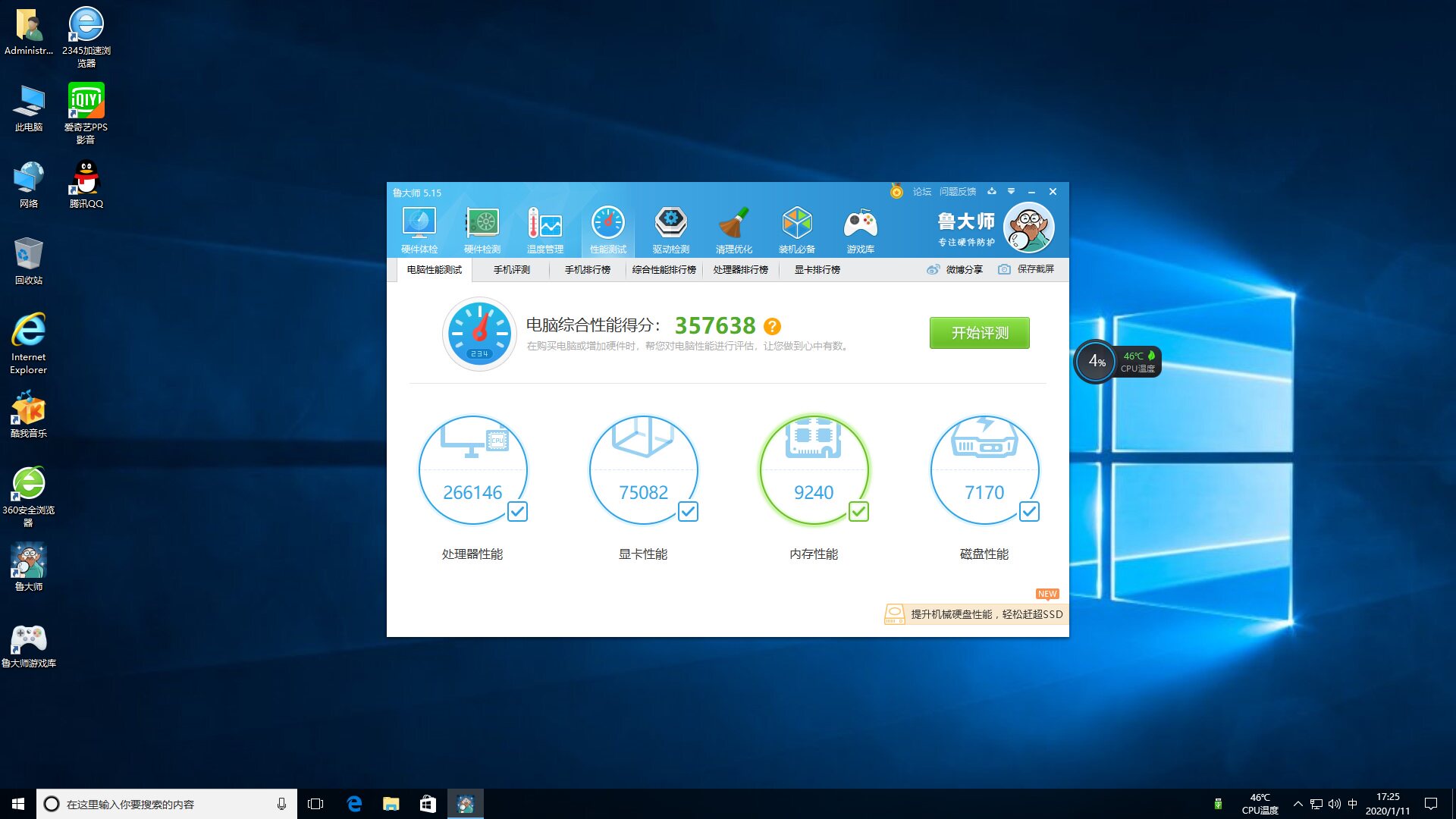Open the 2345加速浏览器 desktop shortcut

click(x=86, y=37)
